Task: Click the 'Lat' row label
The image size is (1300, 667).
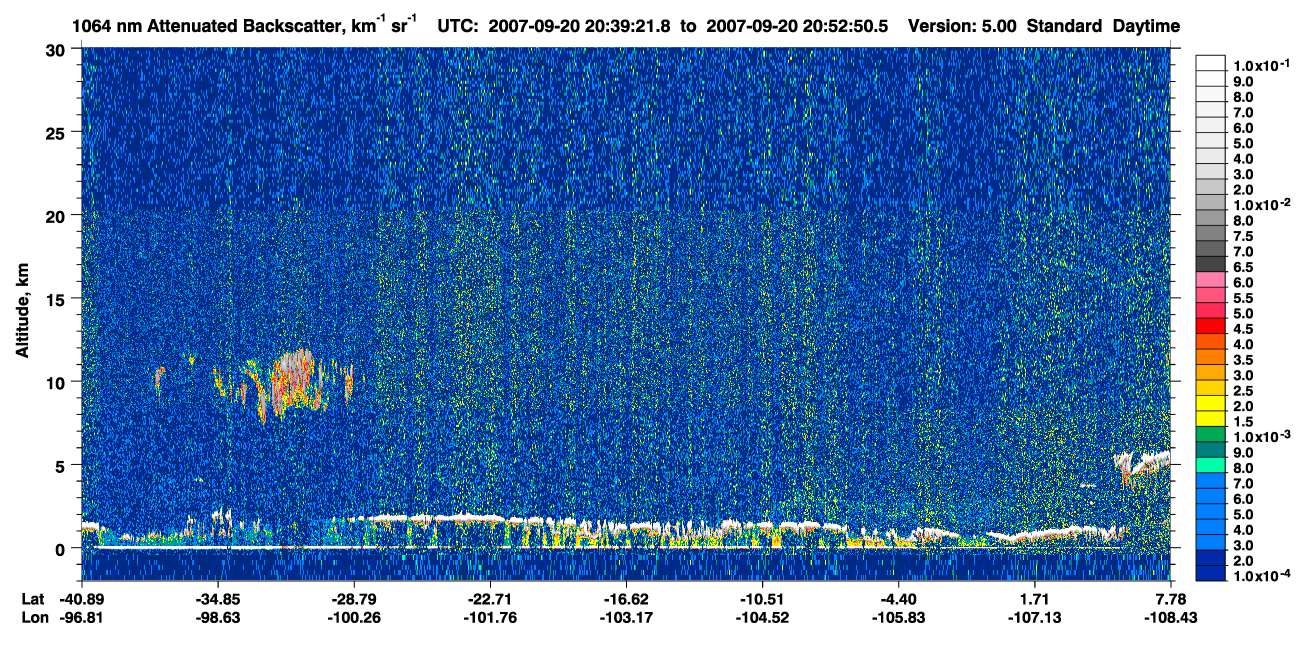Action: [x=33, y=599]
